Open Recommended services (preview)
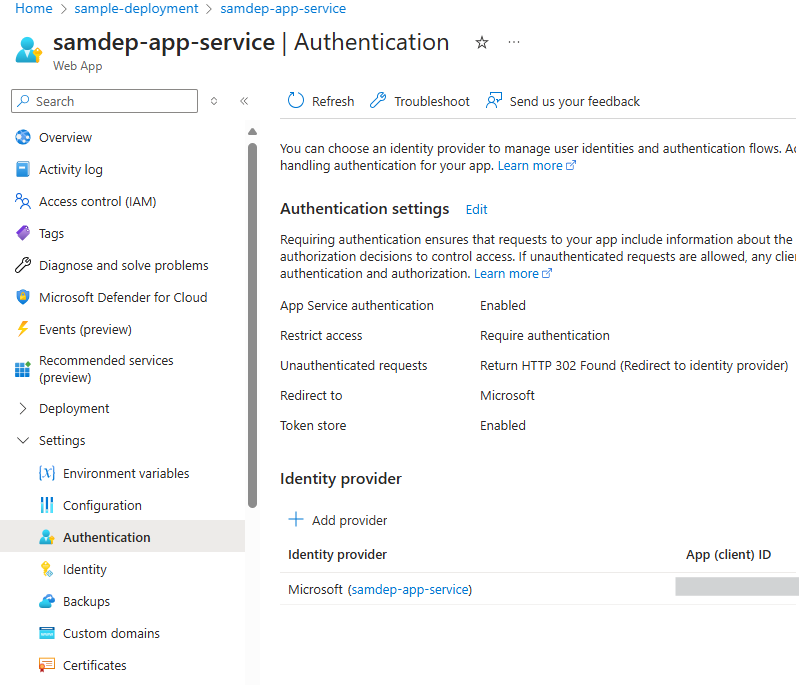Image resolution: width=799 pixels, height=685 pixels. click(x=106, y=369)
